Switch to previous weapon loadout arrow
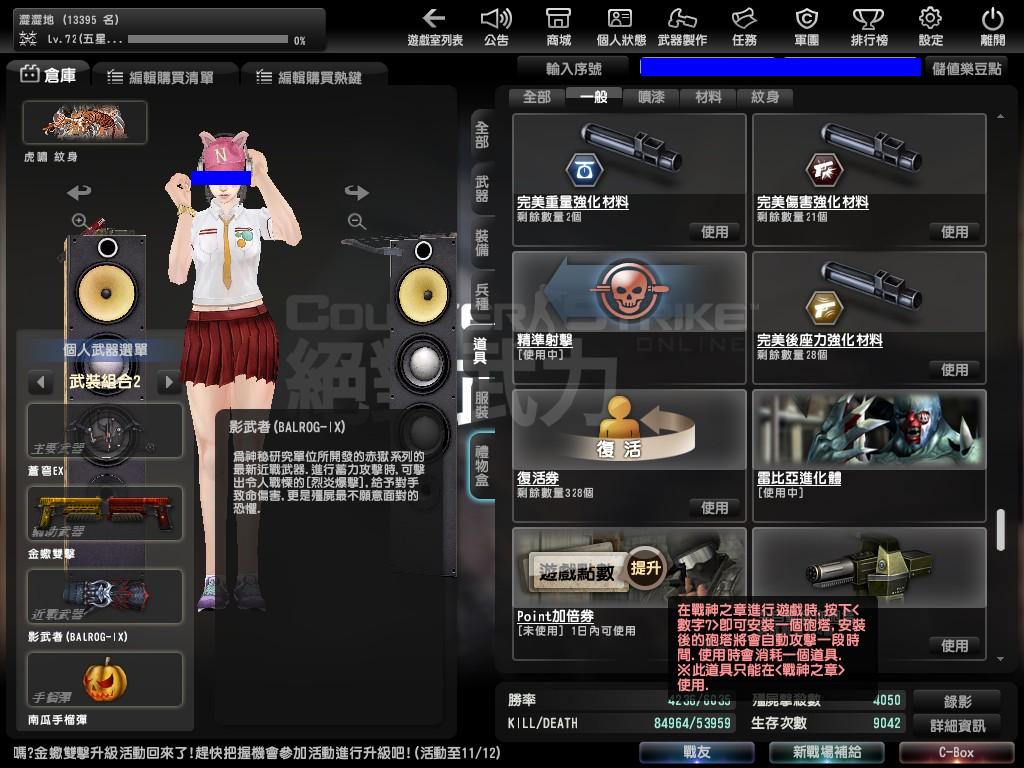 40,381
